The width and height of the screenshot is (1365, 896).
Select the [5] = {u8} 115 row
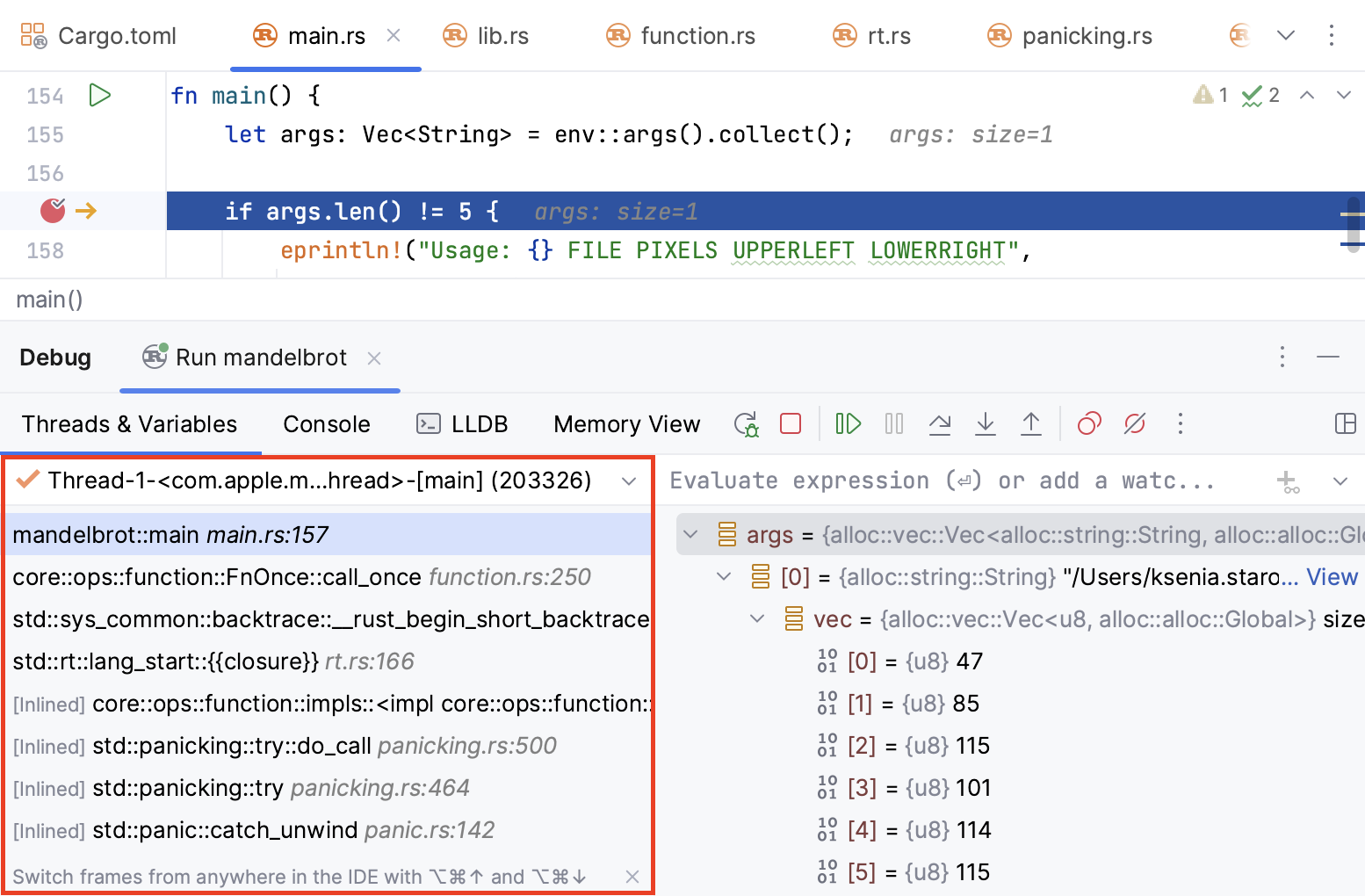coord(1021,872)
